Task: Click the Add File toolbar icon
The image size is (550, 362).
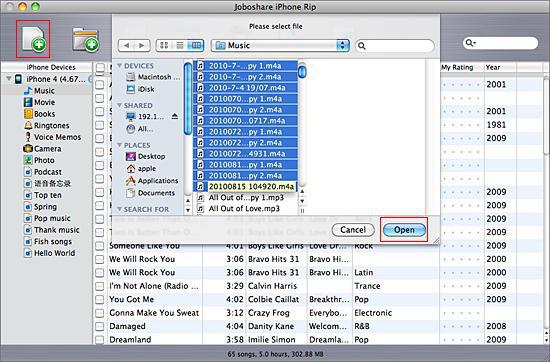Action: click(33, 39)
